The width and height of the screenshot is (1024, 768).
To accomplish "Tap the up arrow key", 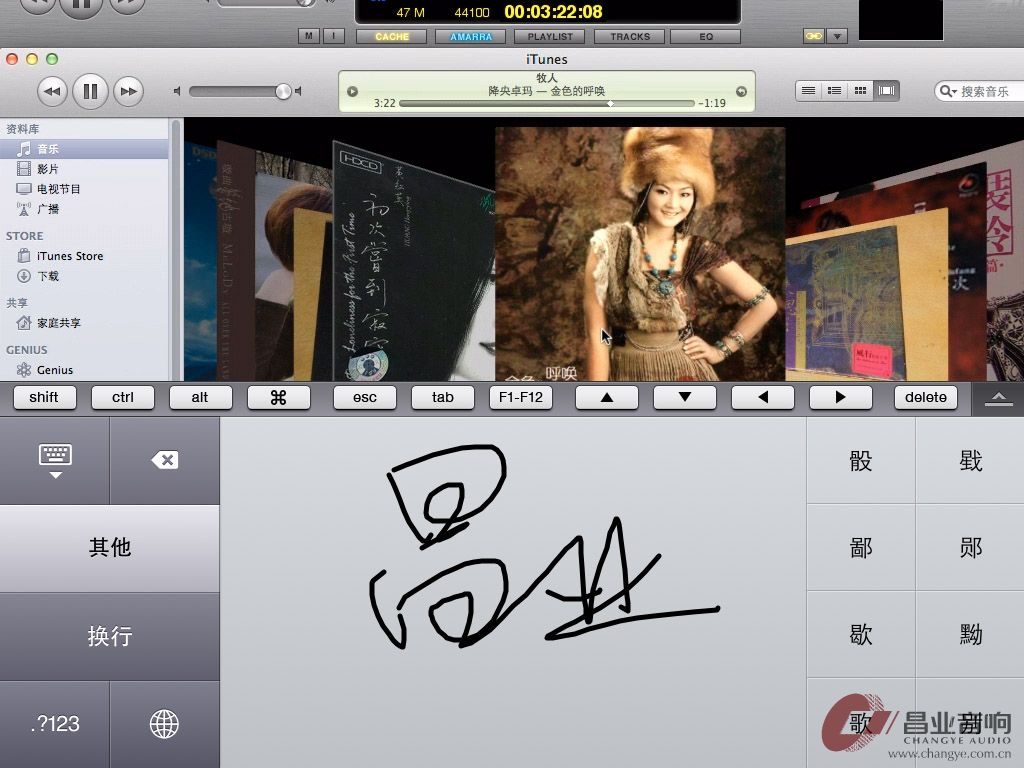I will click(x=607, y=397).
